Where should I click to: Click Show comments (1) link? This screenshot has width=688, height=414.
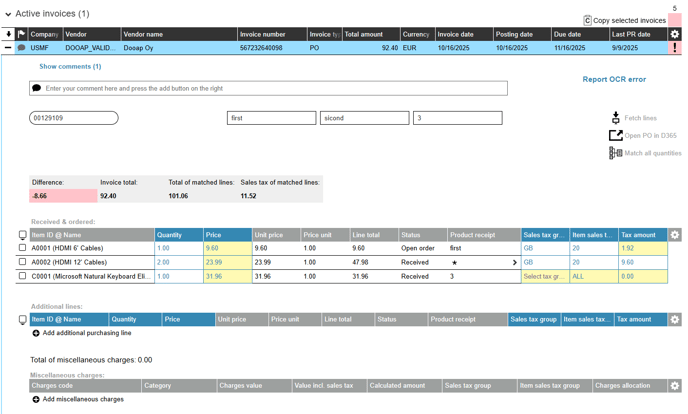click(x=70, y=67)
